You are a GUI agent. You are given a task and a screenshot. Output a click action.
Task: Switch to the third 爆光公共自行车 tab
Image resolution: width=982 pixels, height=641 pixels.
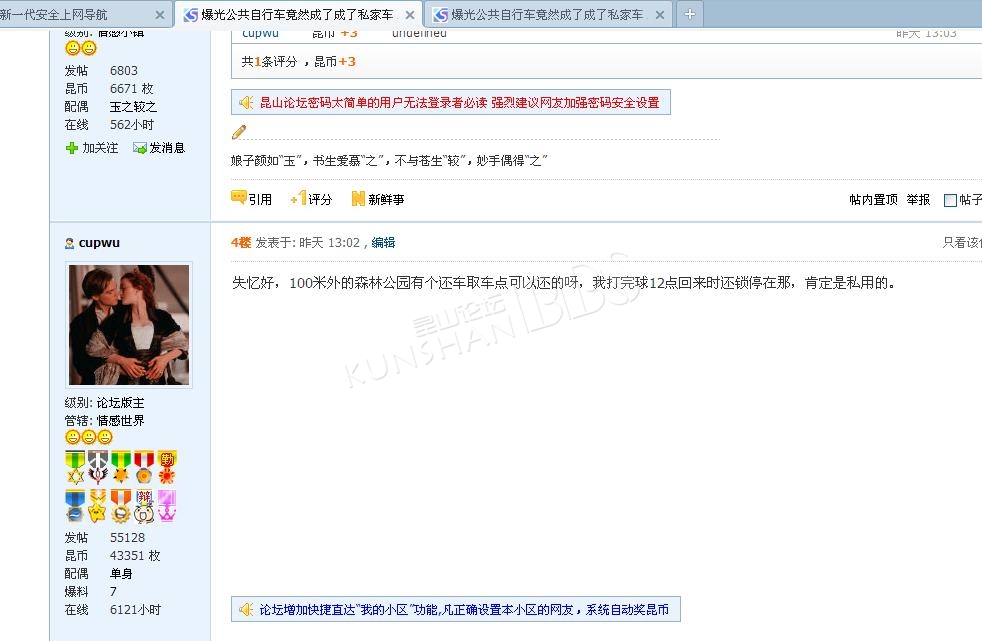click(547, 15)
